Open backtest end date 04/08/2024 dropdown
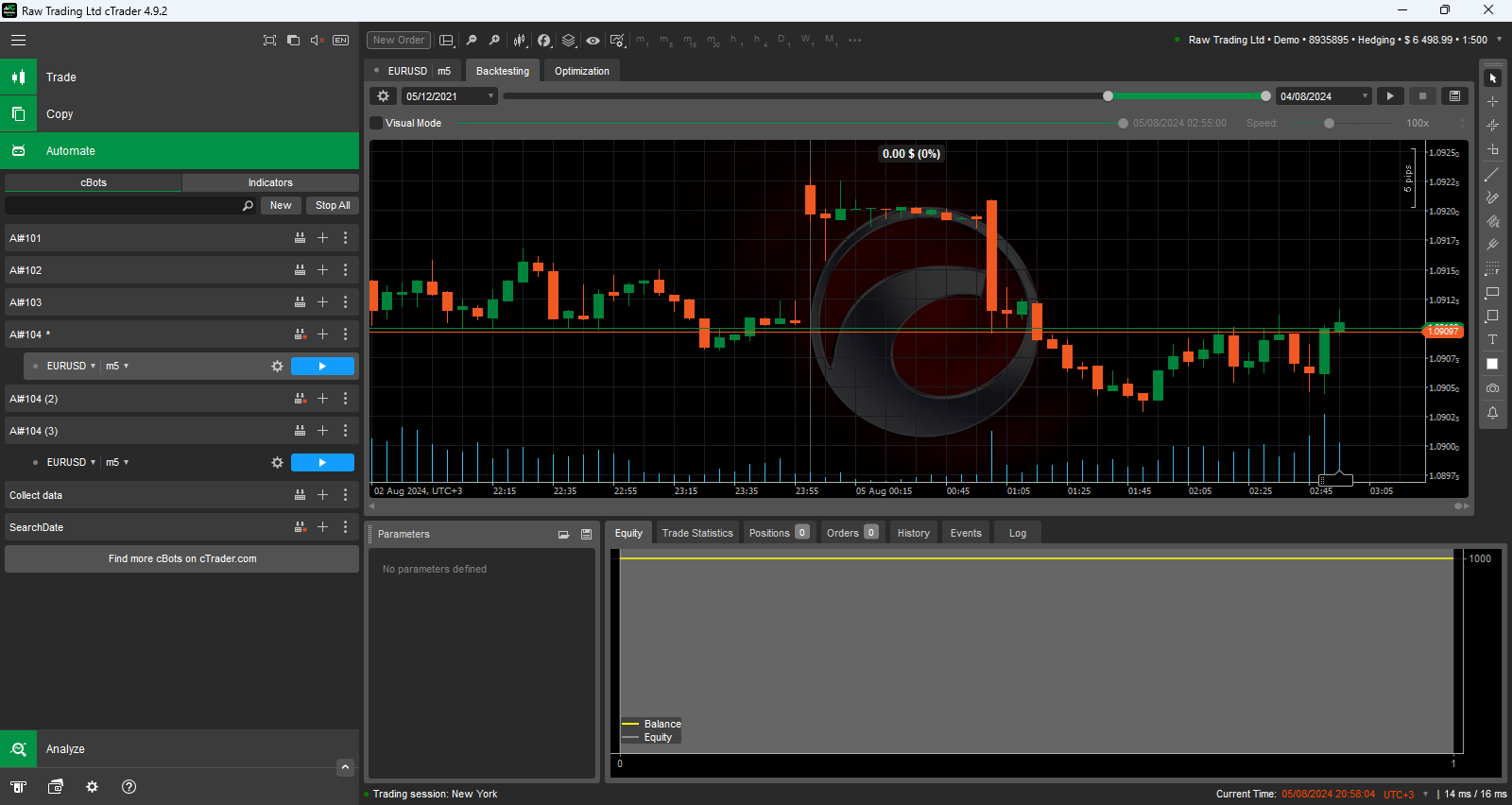 1323,96
